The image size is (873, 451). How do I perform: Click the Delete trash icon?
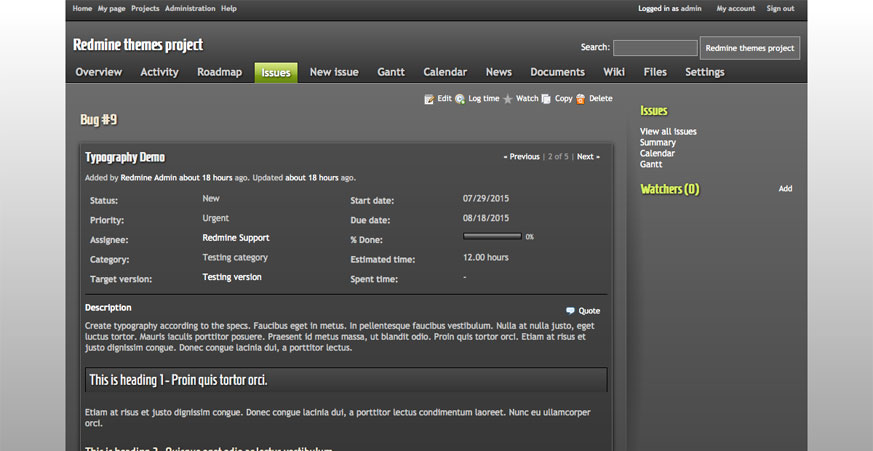coord(581,99)
